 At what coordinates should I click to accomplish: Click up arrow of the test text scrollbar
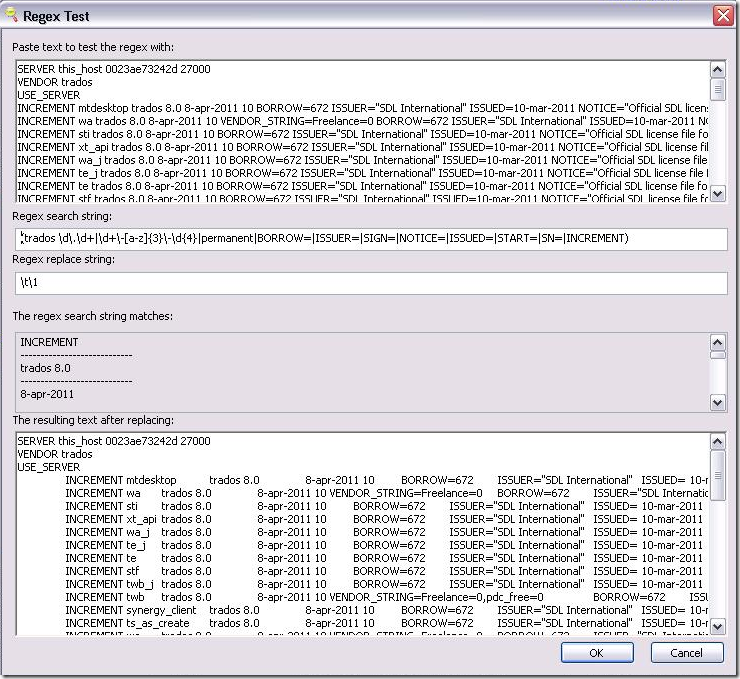click(x=718, y=70)
